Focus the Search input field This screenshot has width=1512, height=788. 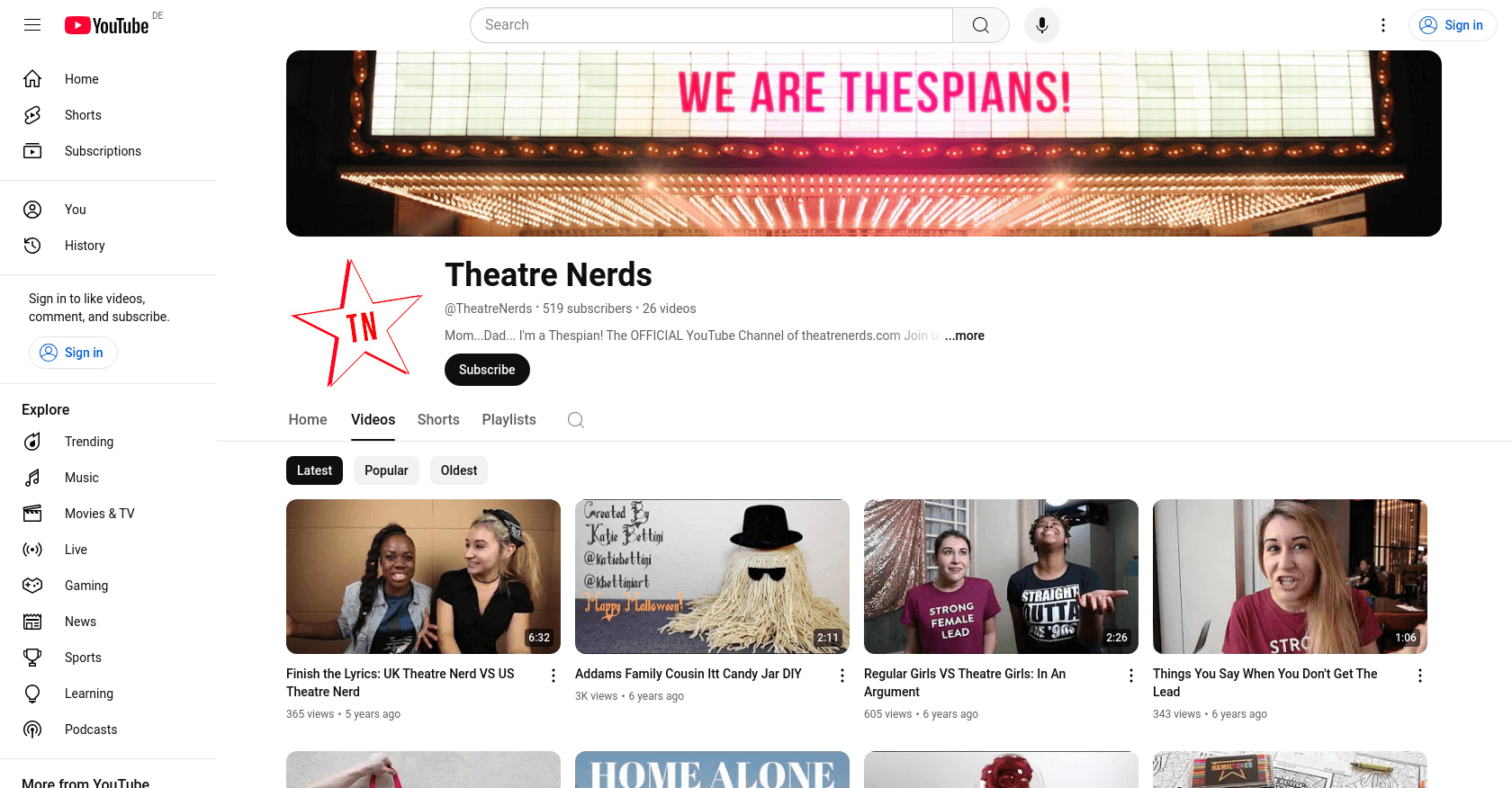pos(711,25)
